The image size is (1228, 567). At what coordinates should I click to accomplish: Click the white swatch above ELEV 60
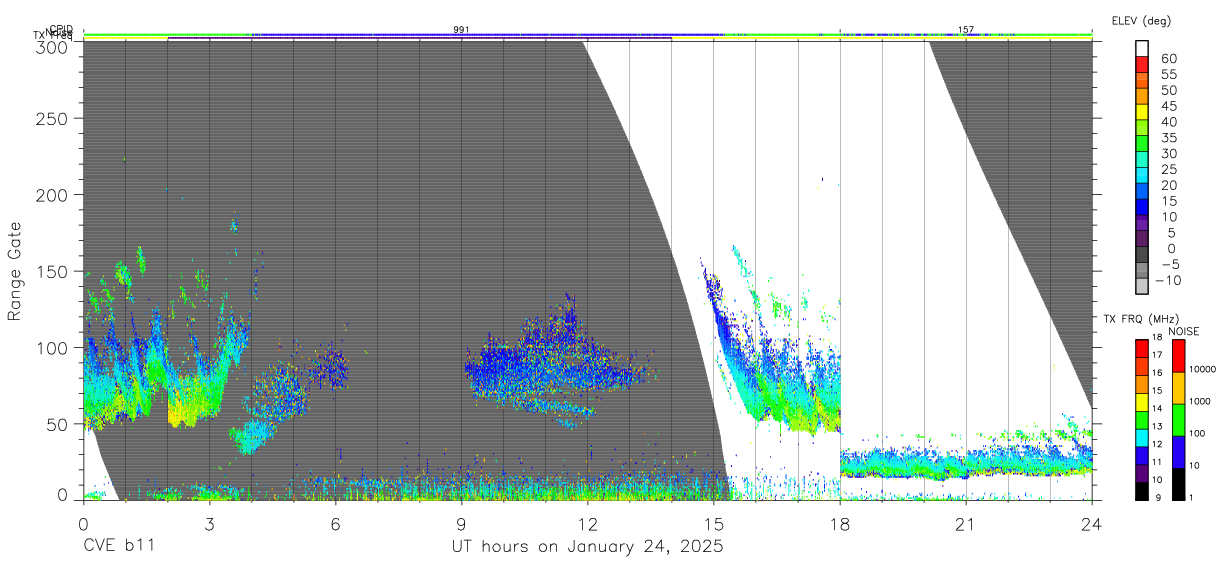(x=1142, y=49)
